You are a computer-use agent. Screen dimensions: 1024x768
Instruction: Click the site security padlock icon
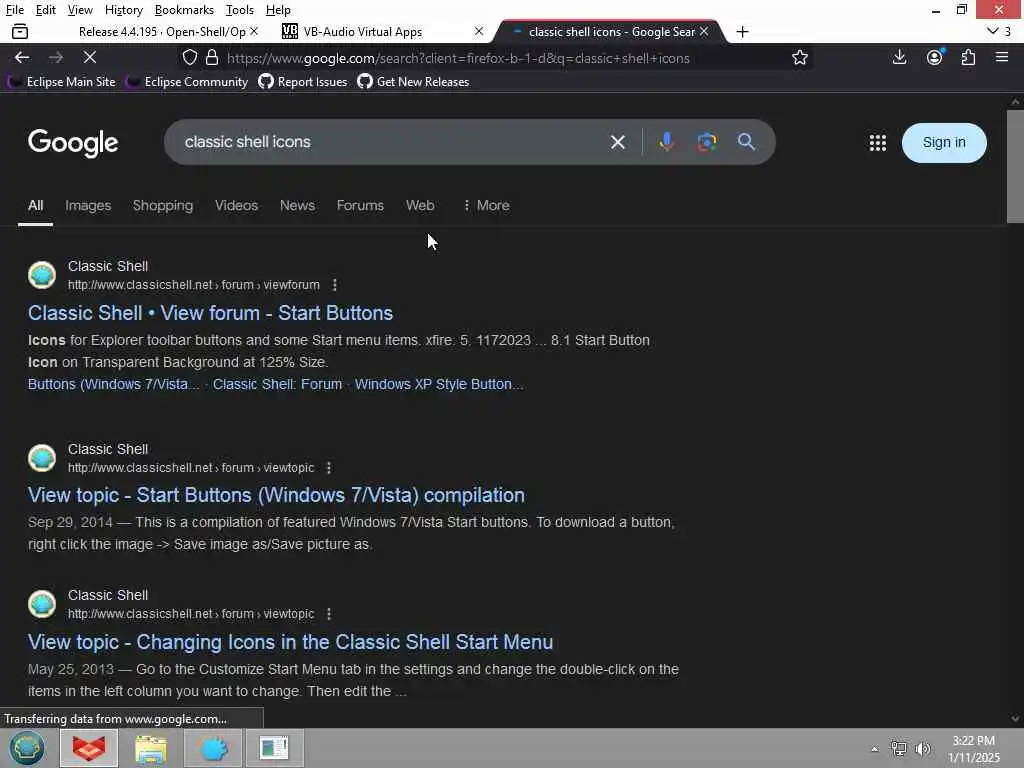[212, 57]
